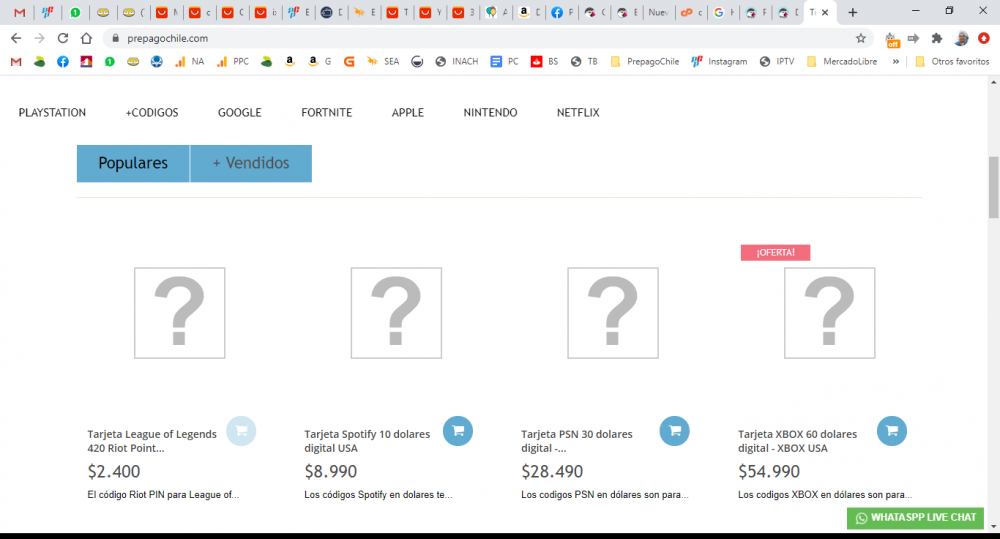Switch to the Gmail browser tab
Viewport: 1000px width, 539px height.
point(20,12)
